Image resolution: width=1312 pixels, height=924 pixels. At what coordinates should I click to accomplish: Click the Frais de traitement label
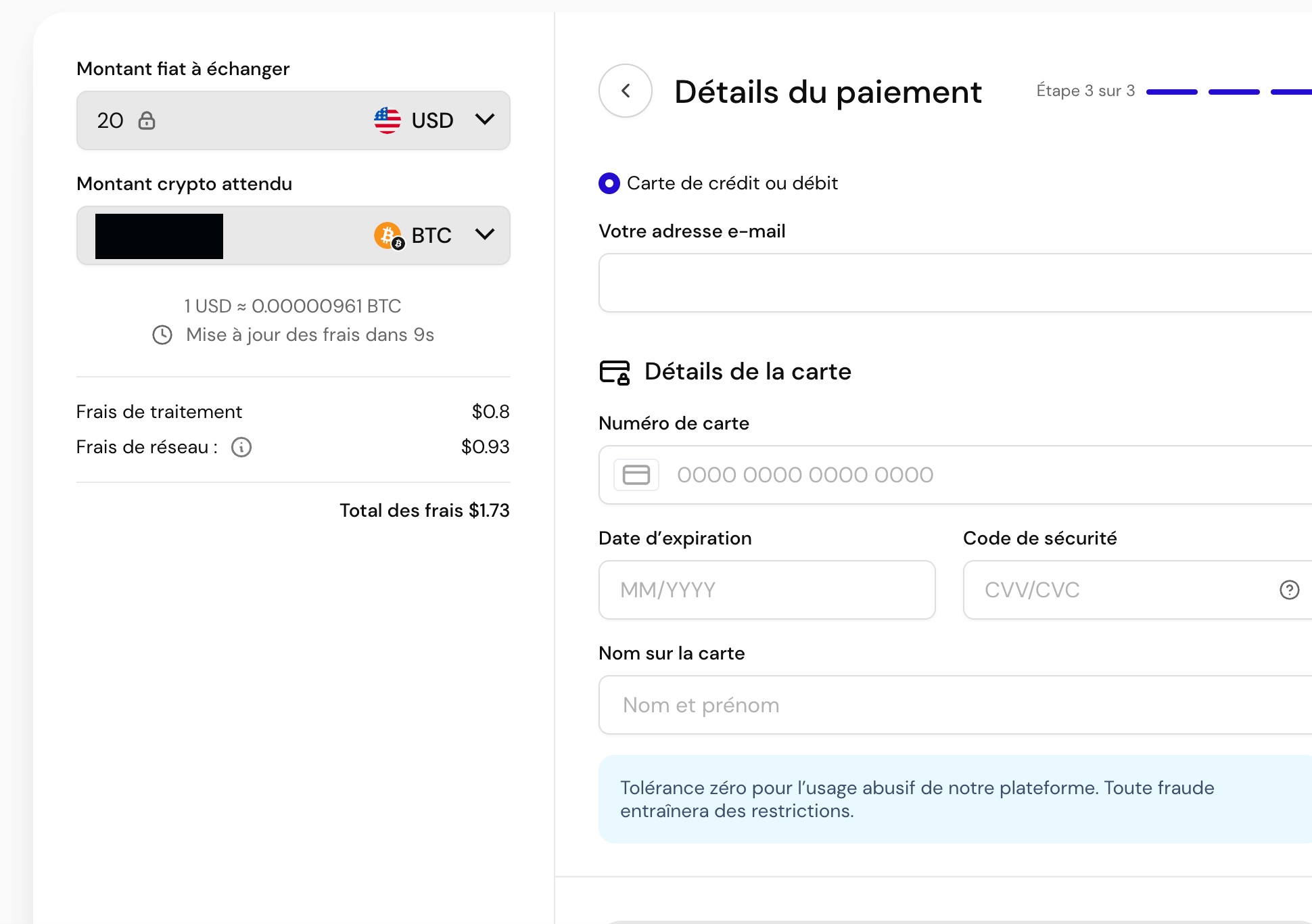tap(159, 412)
